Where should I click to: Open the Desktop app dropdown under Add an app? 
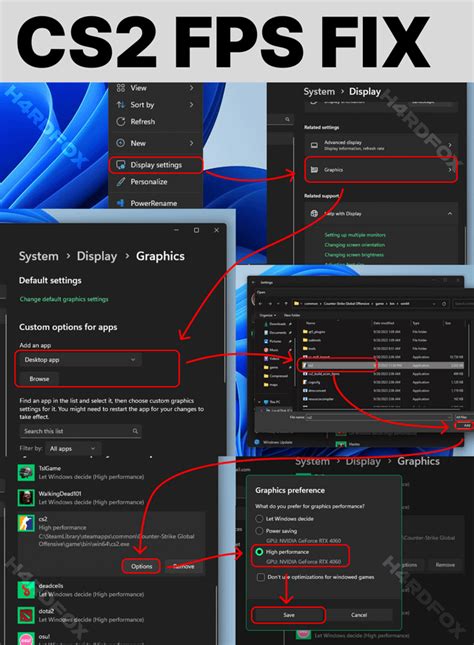tap(80, 360)
